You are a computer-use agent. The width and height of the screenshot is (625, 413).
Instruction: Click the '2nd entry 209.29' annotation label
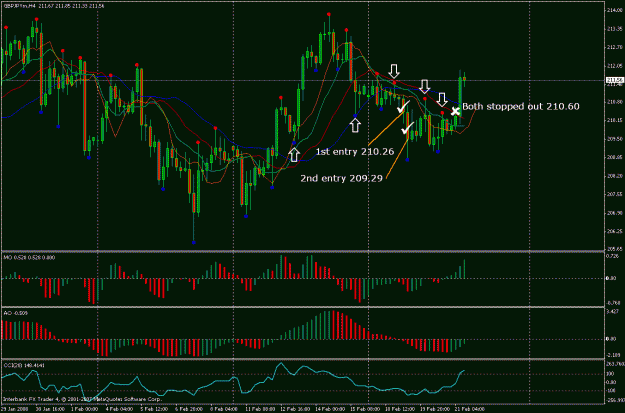point(342,179)
